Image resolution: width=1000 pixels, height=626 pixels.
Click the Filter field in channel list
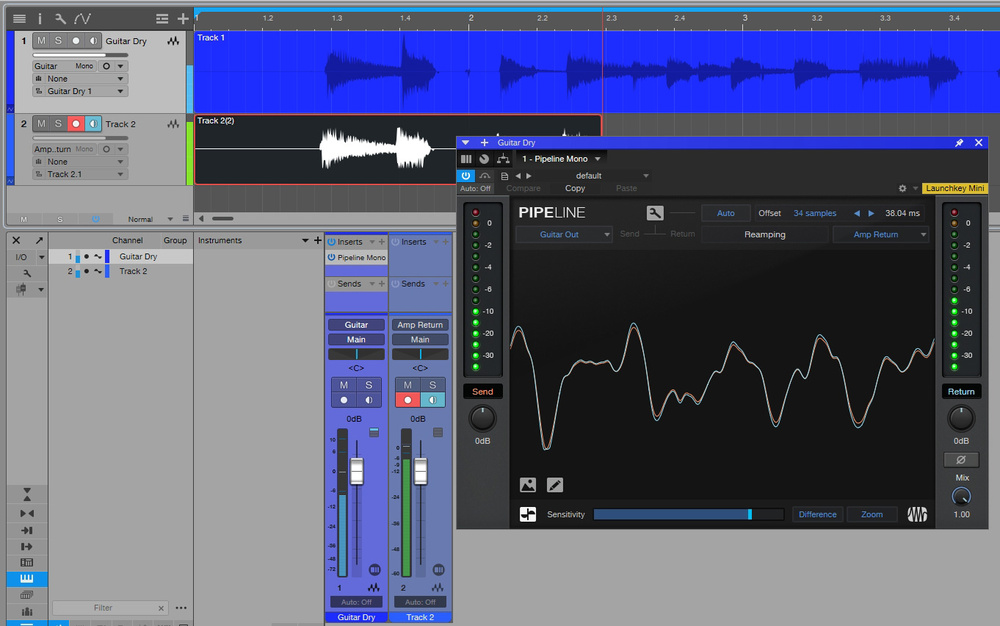(x=110, y=608)
